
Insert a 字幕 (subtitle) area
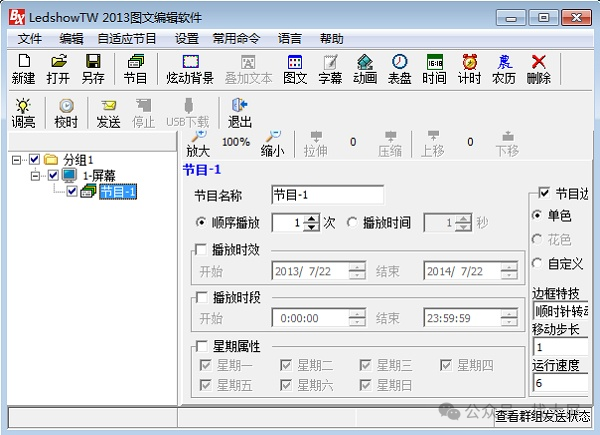330,69
